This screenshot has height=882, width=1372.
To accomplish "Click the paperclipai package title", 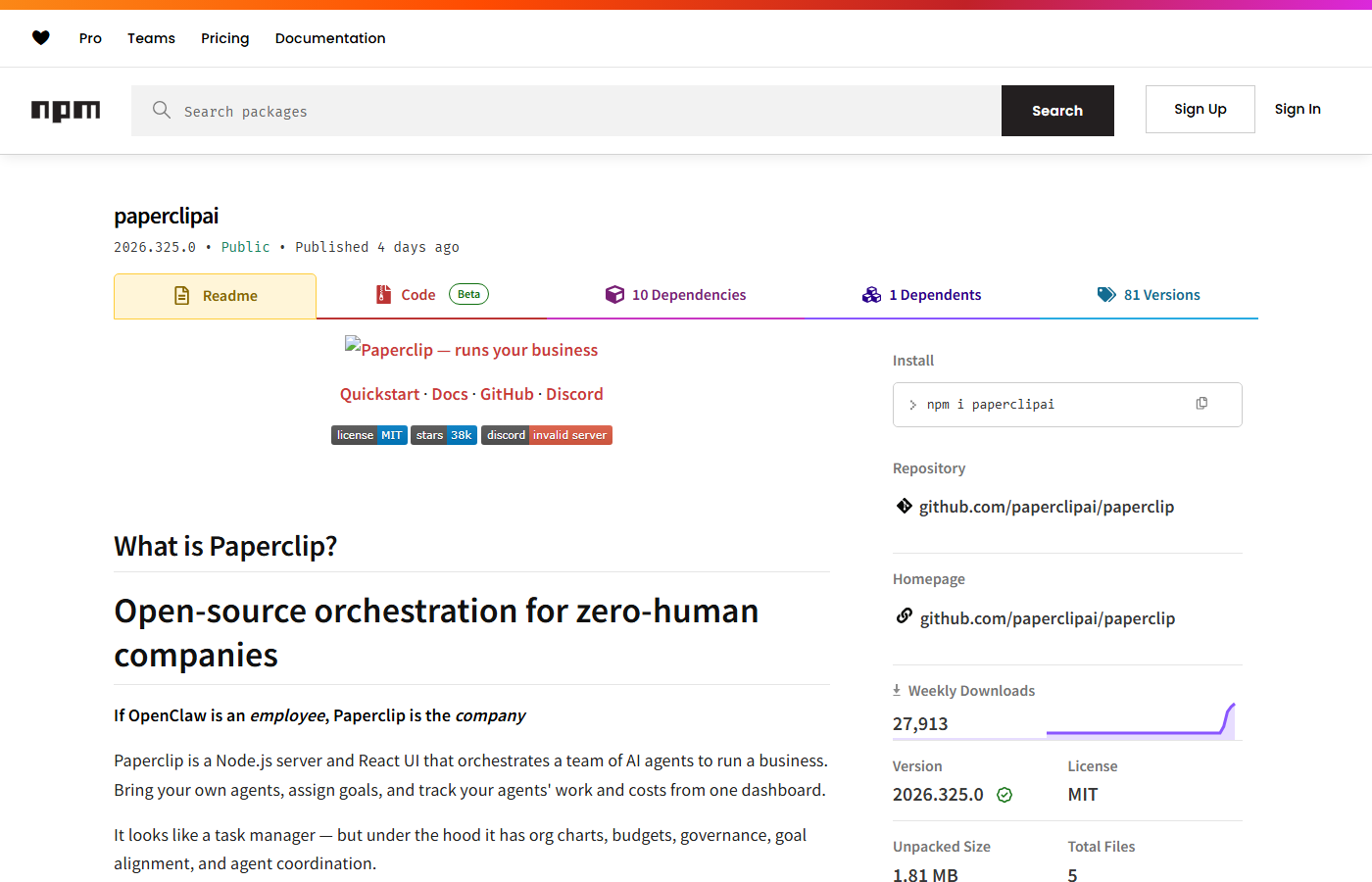I will 167,216.
